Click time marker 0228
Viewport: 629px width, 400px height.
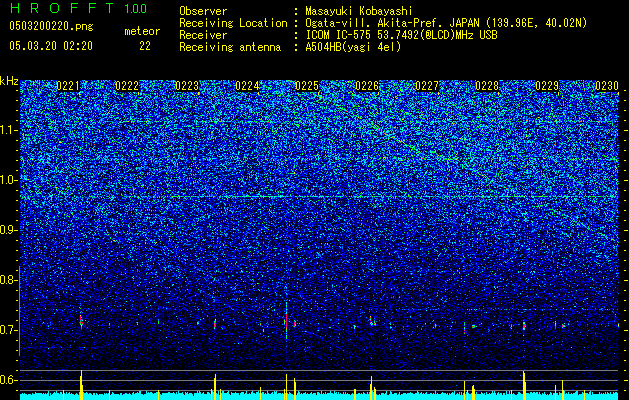[x=487, y=86]
